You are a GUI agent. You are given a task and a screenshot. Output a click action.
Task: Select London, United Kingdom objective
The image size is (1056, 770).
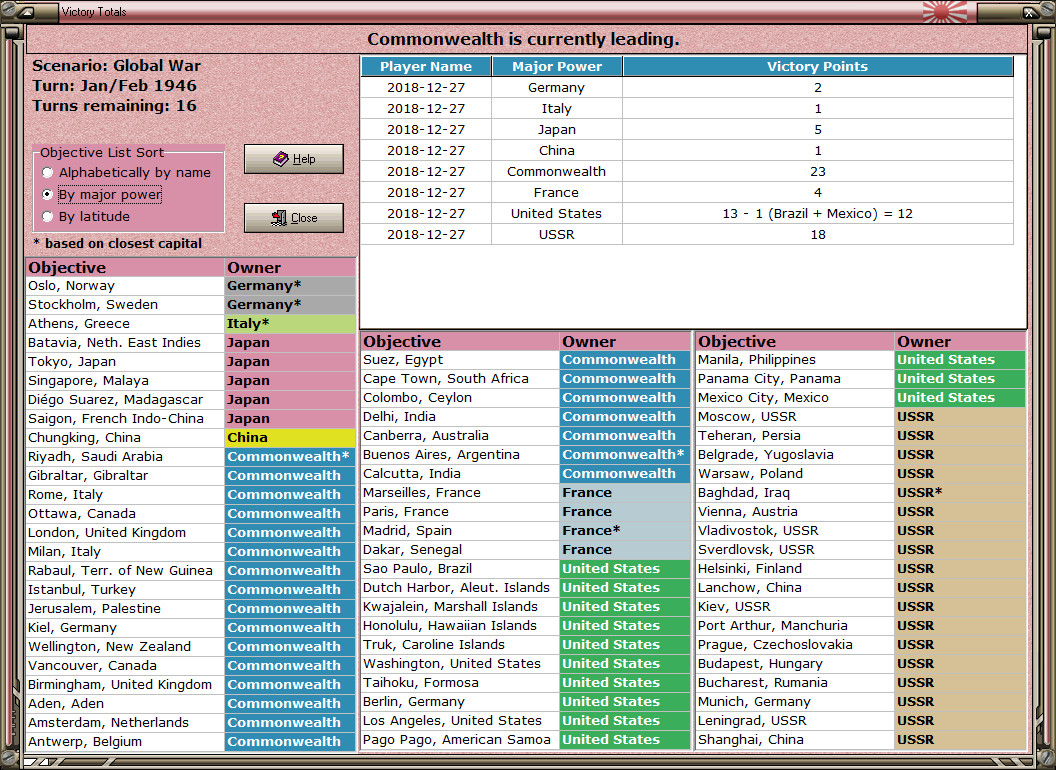[x=125, y=532]
